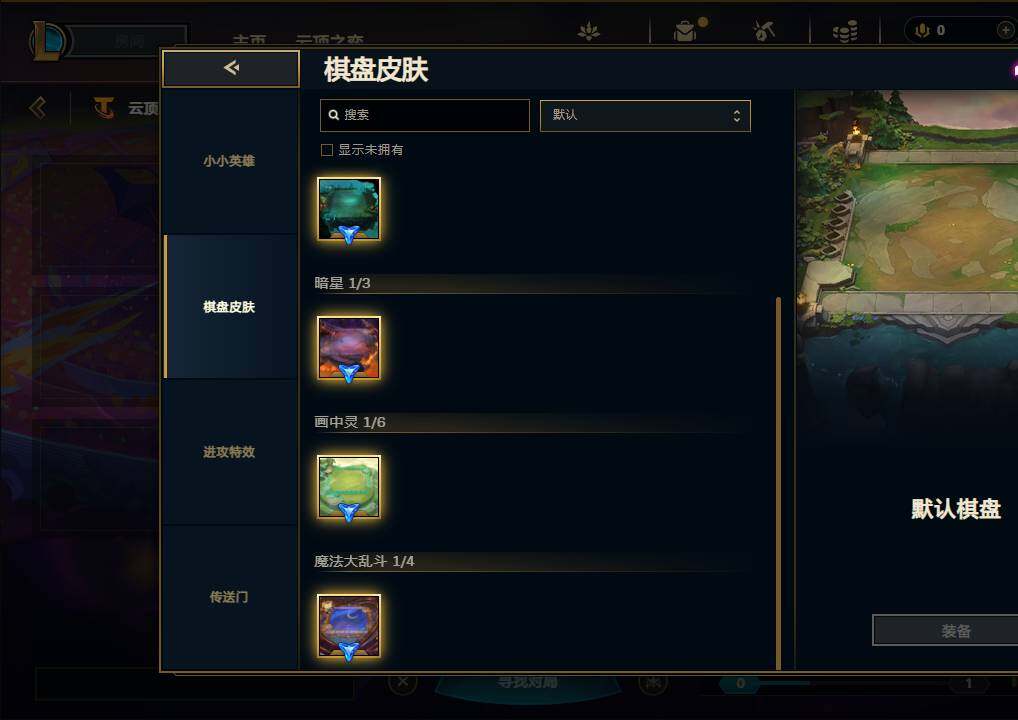Click the vertical scrollbar of the skin list

tap(778, 483)
